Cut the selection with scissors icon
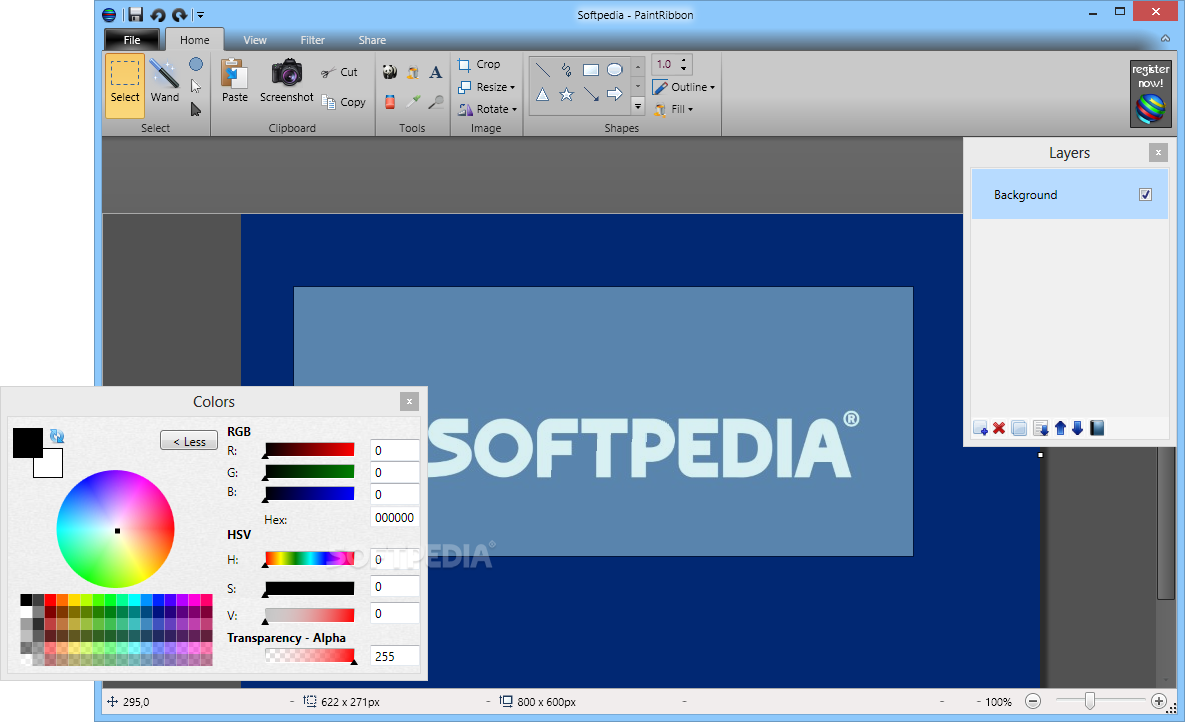 [x=339, y=73]
